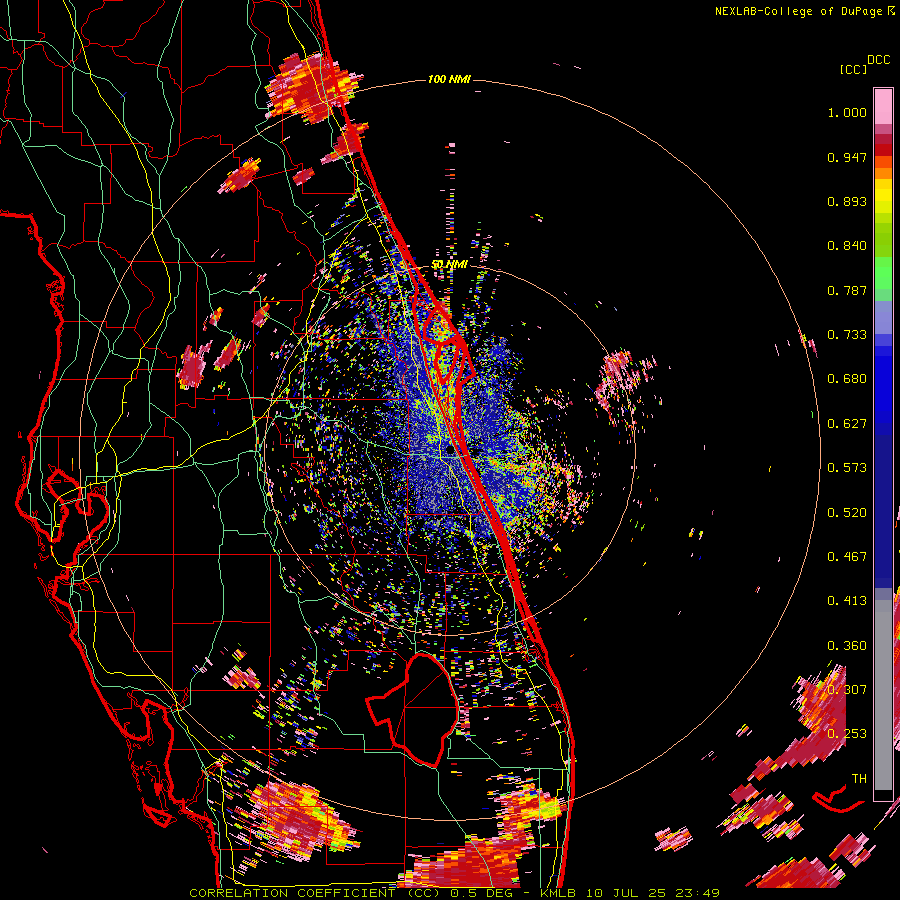
Task: Pick the yellow segment of the color bar
Action: pos(883,196)
